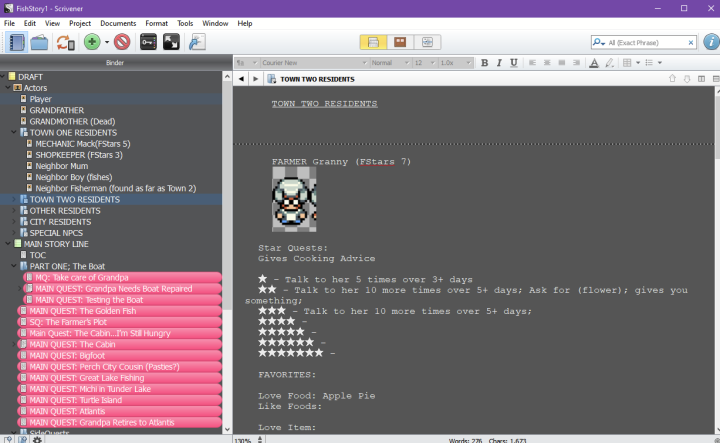
Task: Expand OTHER RESIDENTS folder
Action: pos(14,210)
